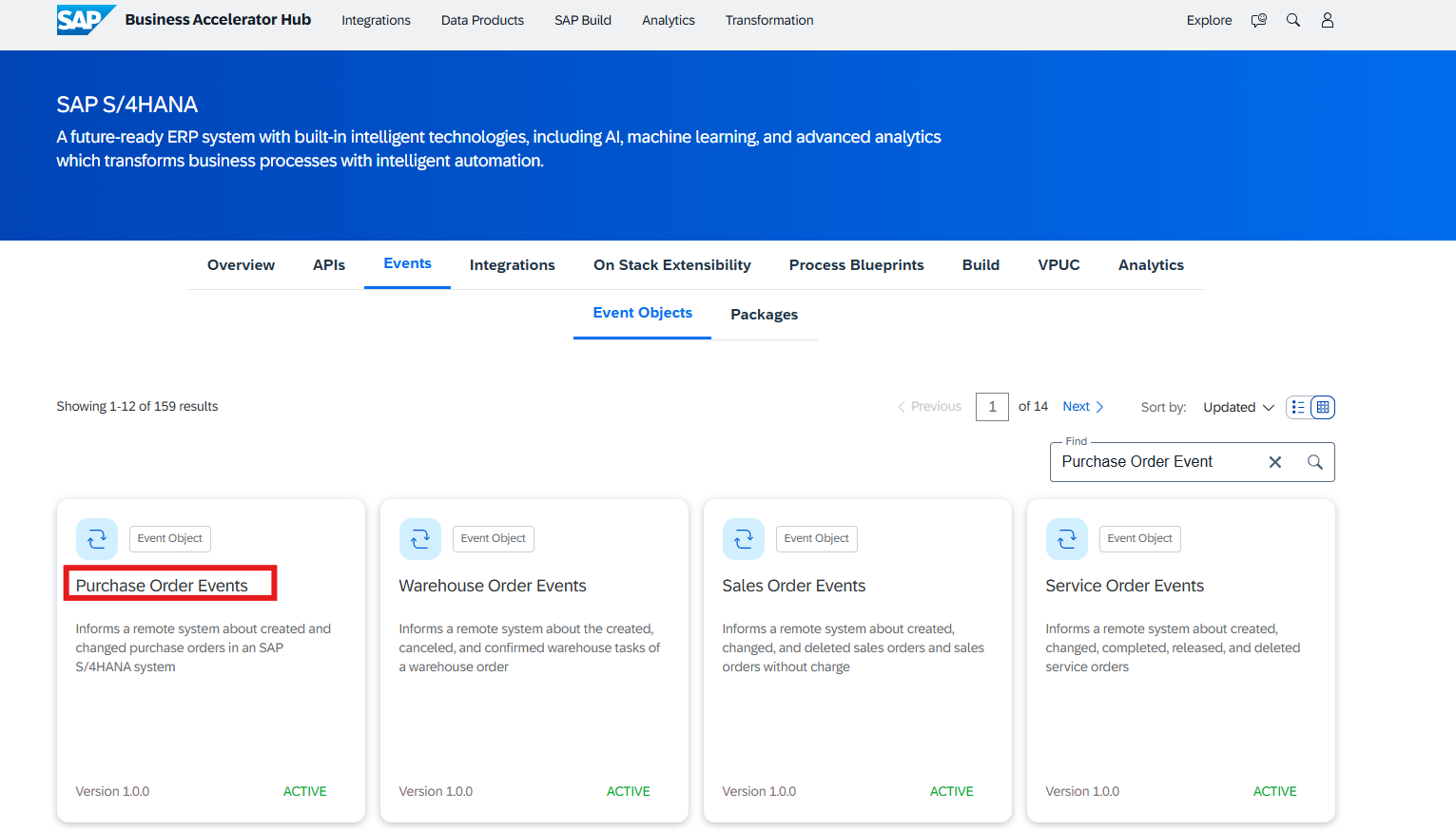Image resolution: width=1456 pixels, height=831 pixels.
Task: Click the page number input box
Action: [992, 407]
